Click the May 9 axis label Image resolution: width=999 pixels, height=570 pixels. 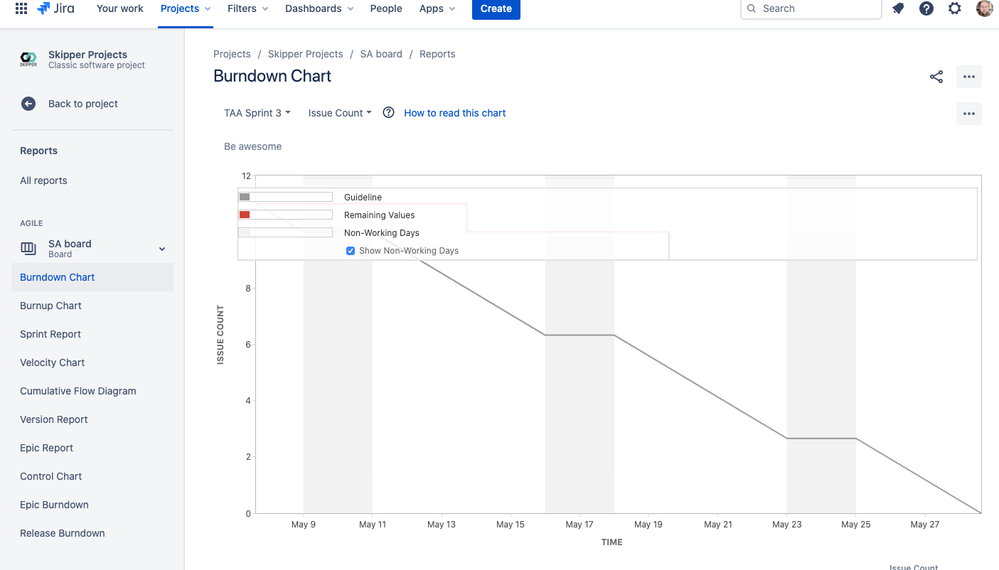point(303,524)
